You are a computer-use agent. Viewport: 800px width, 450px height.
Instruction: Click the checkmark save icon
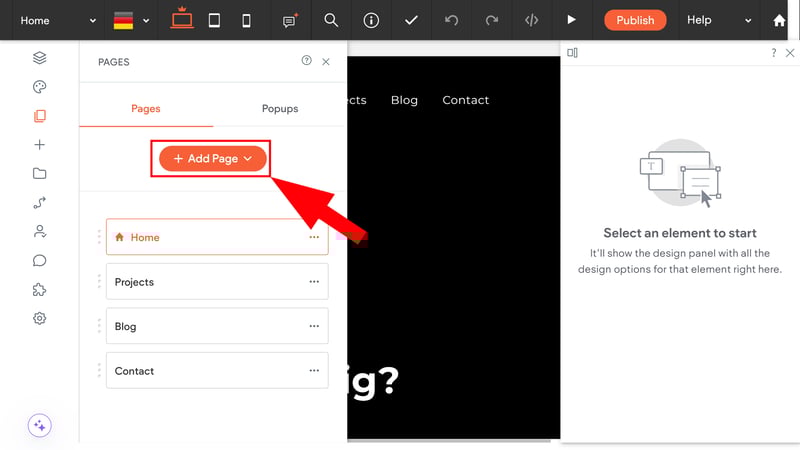[x=411, y=20]
